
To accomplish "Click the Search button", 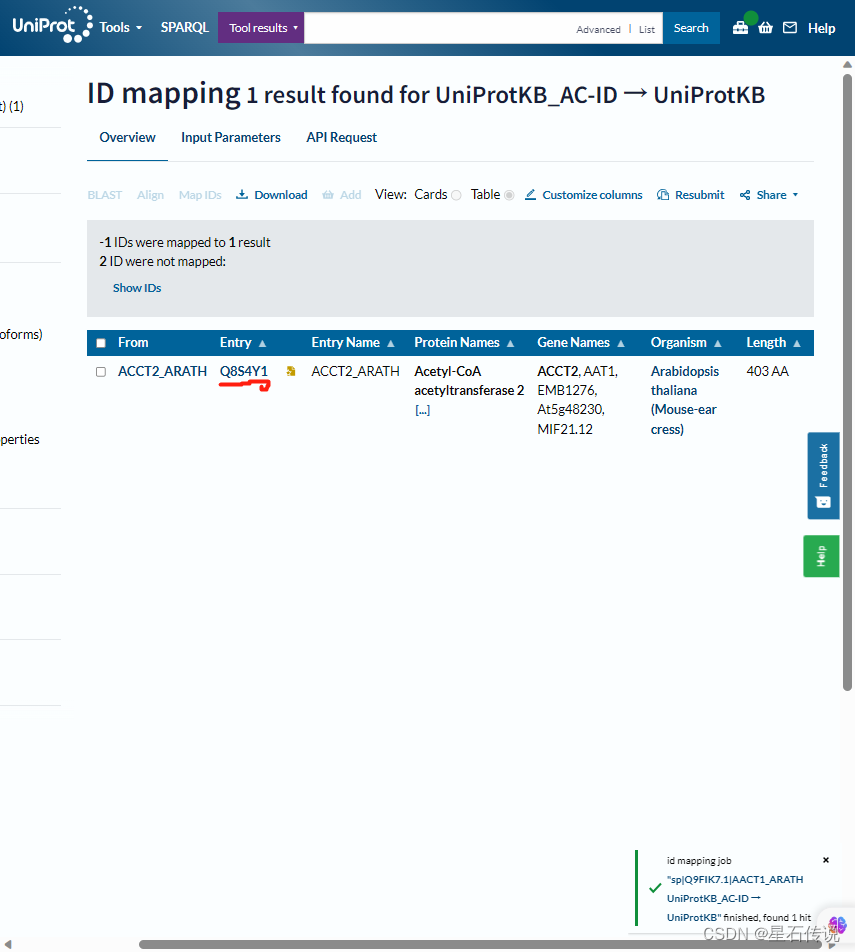I will tap(691, 28).
